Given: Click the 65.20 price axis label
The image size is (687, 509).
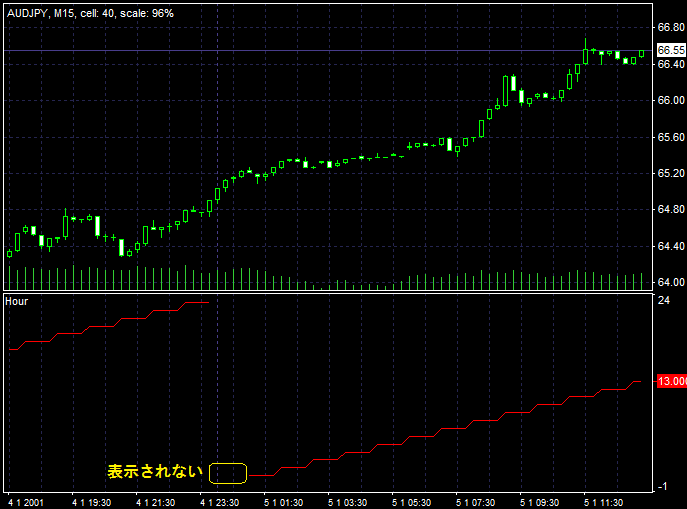Looking at the screenshot, I should pyautogui.click(x=671, y=173).
